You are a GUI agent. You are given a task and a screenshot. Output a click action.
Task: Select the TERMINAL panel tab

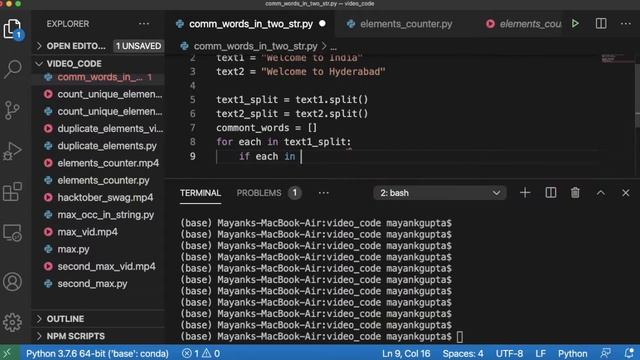[x=200, y=193]
